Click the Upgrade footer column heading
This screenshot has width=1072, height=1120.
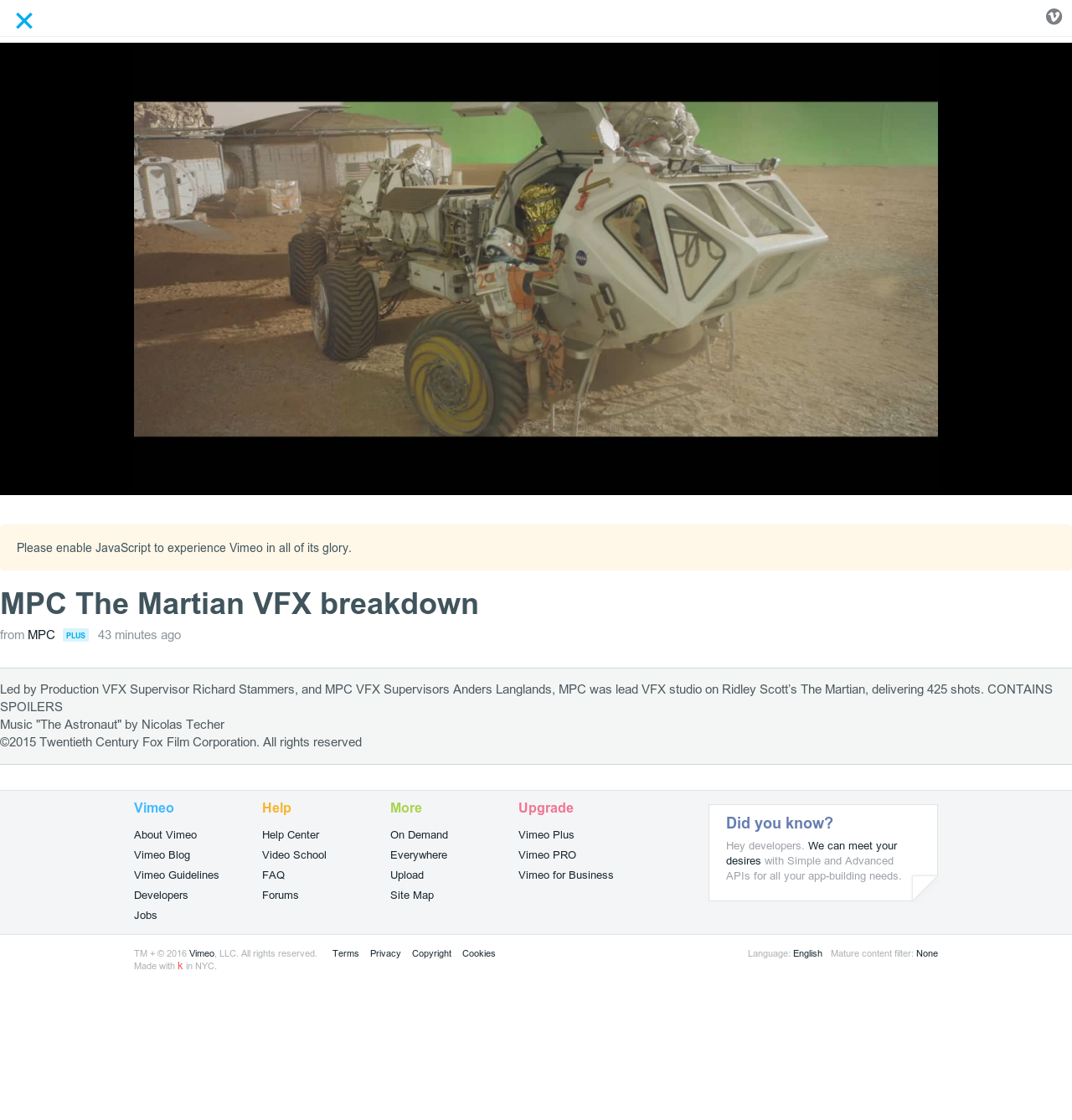546,808
